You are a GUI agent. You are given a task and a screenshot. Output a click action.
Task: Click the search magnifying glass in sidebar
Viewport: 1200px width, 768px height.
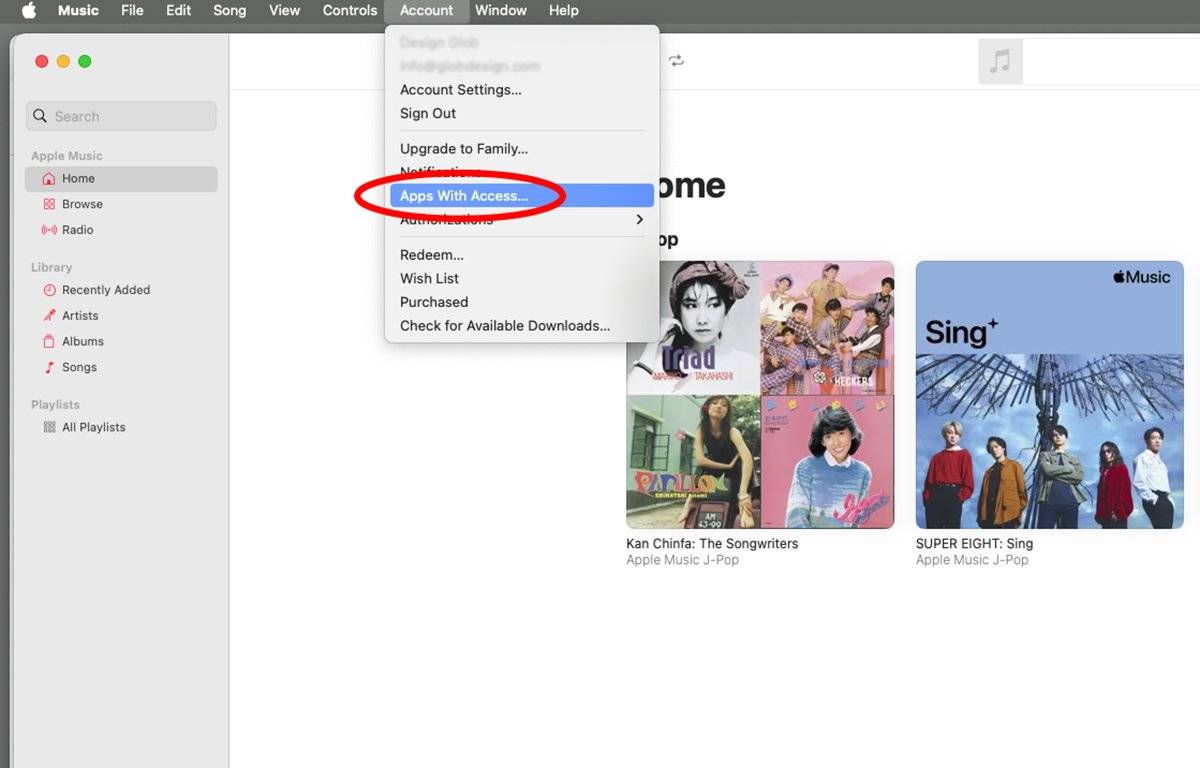coord(40,116)
